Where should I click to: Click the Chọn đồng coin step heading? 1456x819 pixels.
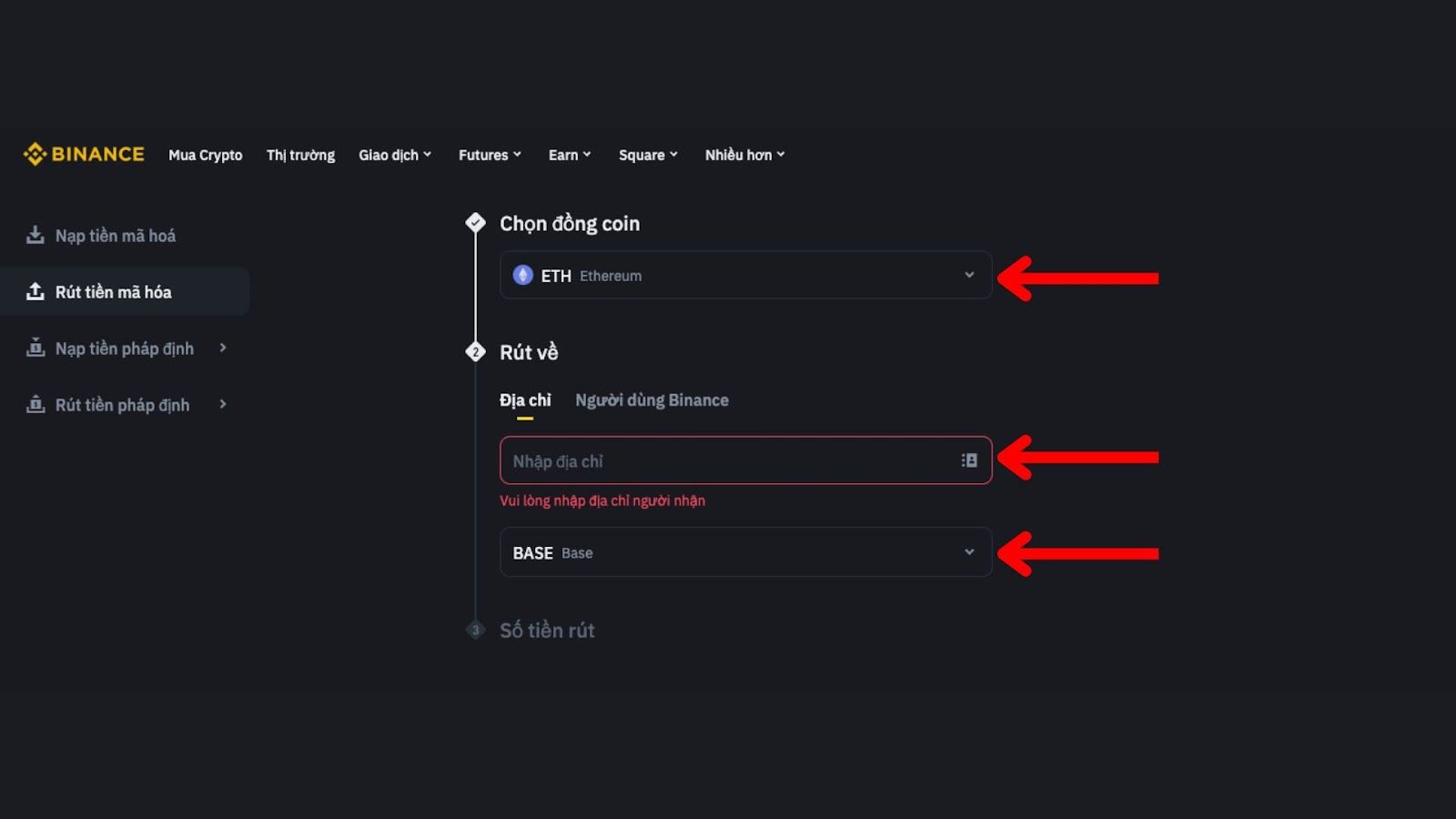570,224
